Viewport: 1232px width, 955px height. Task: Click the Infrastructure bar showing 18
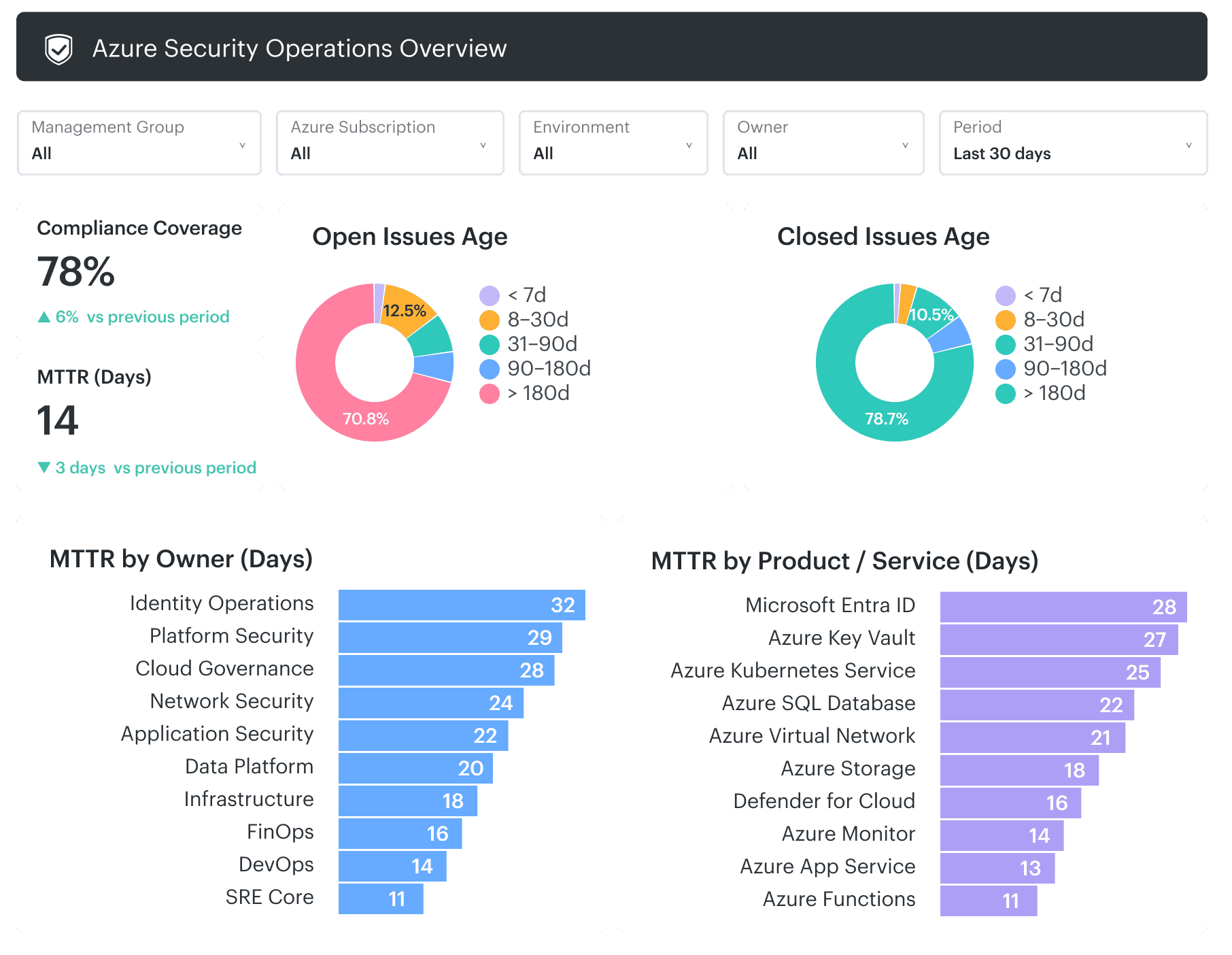tap(408, 801)
